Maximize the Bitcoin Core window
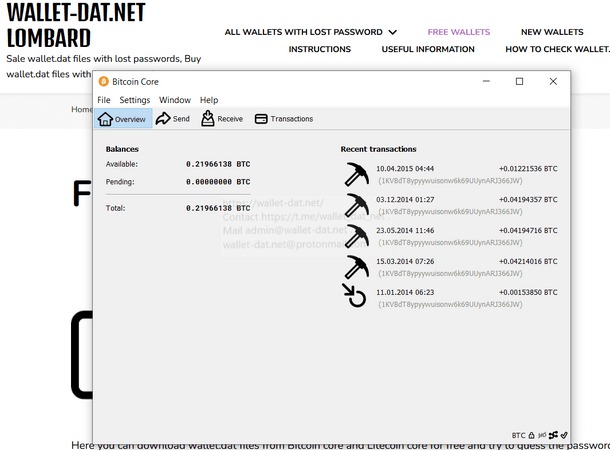Image resolution: width=610 pixels, height=450 pixels. tap(519, 81)
